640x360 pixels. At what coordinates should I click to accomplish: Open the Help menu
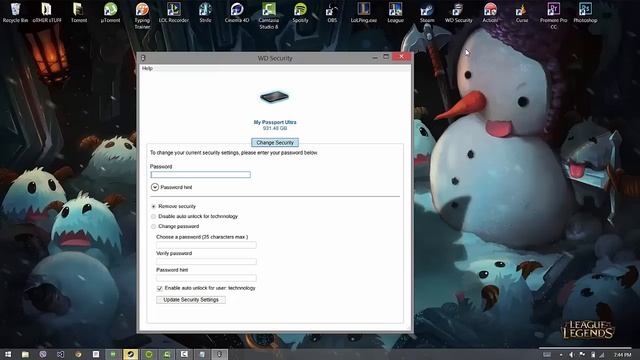[147, 68]
